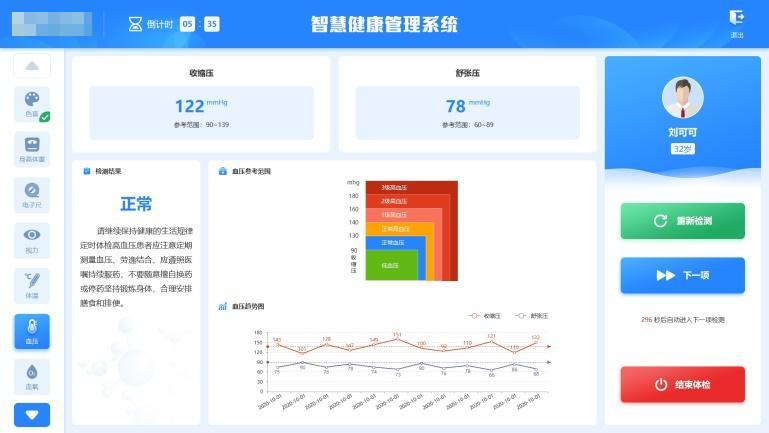Click the 重新检测 retest button

click(x=682, y=221)
